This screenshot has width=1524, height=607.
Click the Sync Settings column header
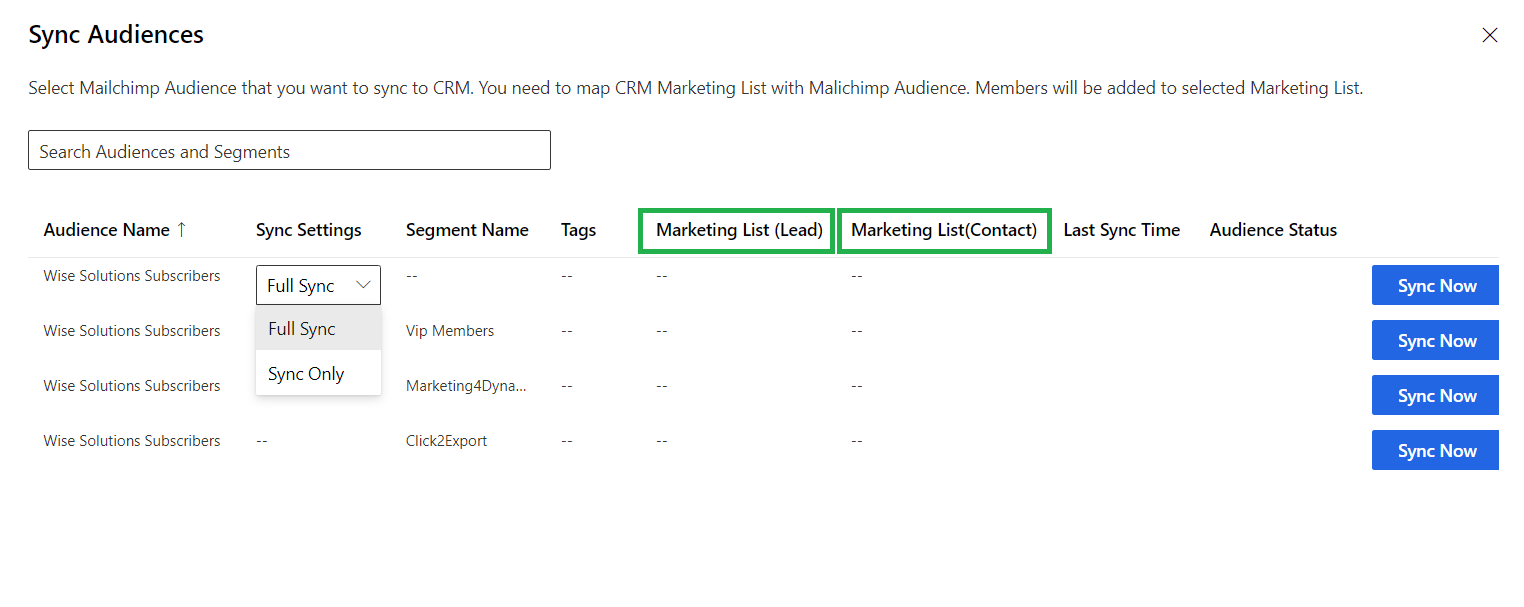(x=308, y=230)
